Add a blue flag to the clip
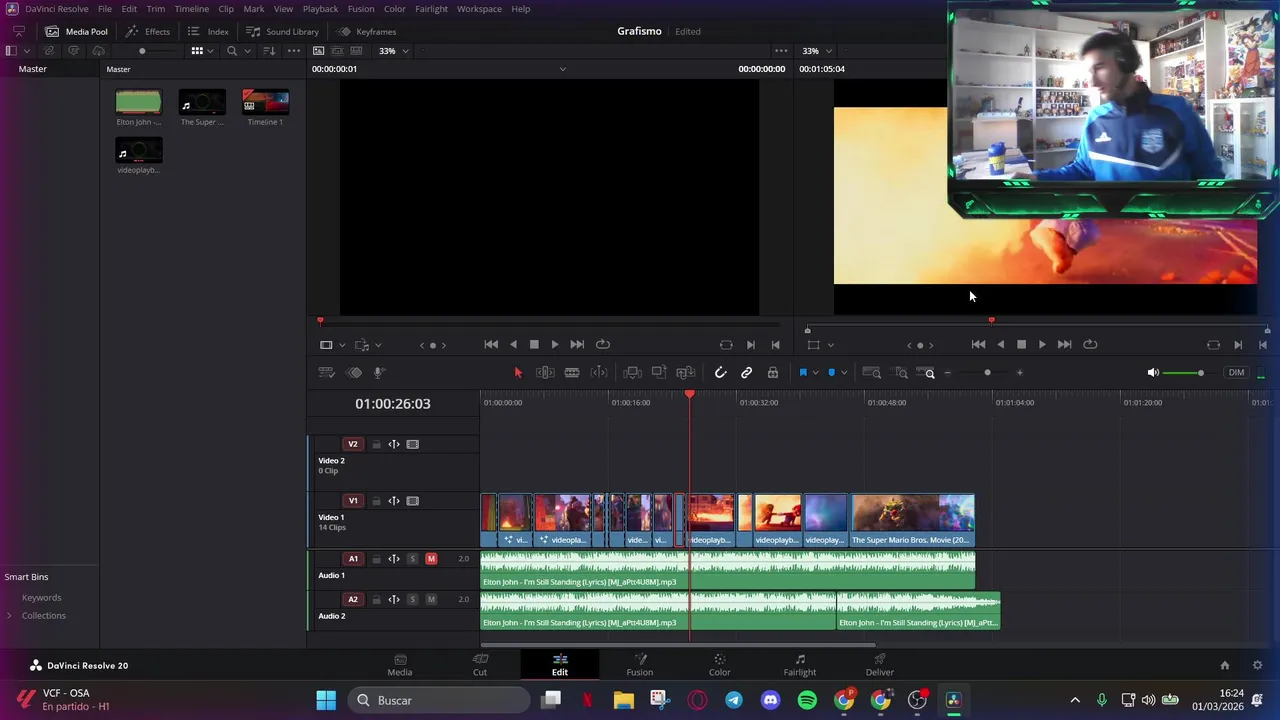 (x=803, y=373)
